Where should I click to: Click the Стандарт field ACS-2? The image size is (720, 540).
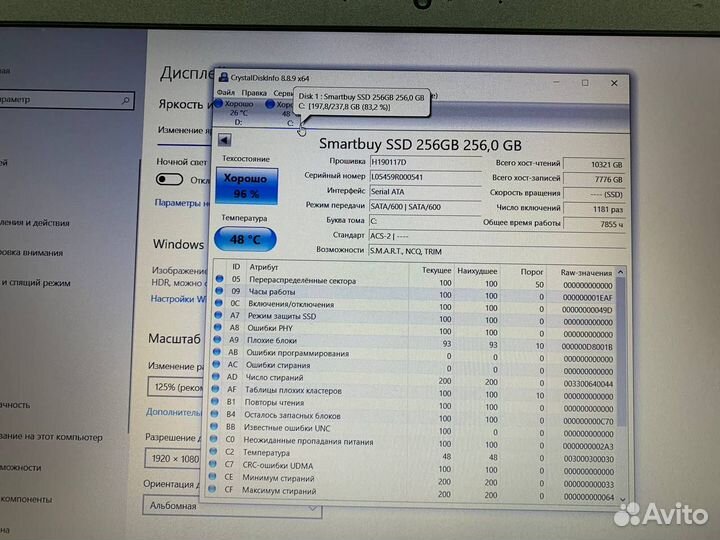point(497,236)
